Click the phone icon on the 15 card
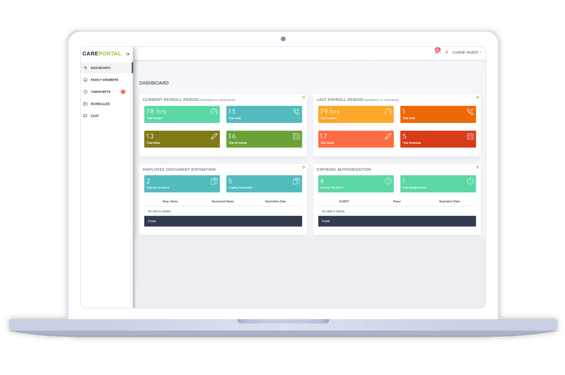Viewport: 565px width, 375px height. [296, 112]
